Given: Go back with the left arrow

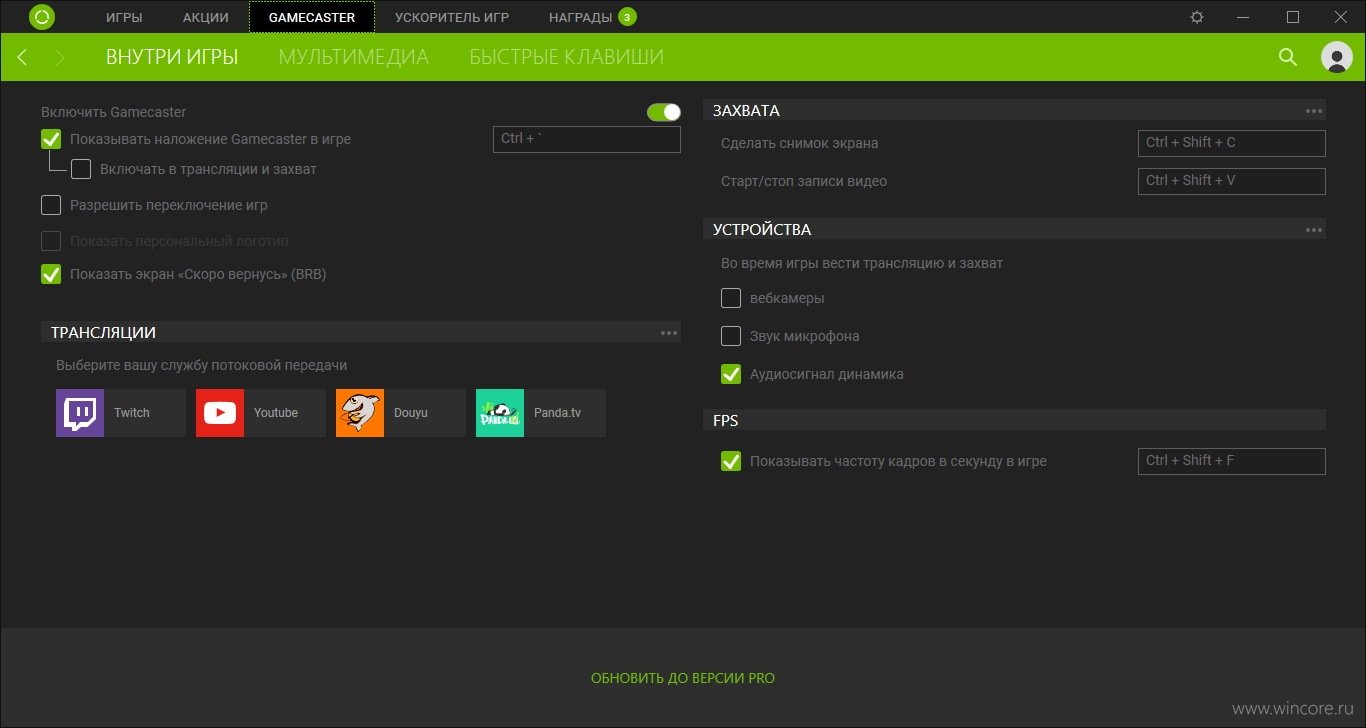Looking at the screenshot, I should tap(22, 57).
